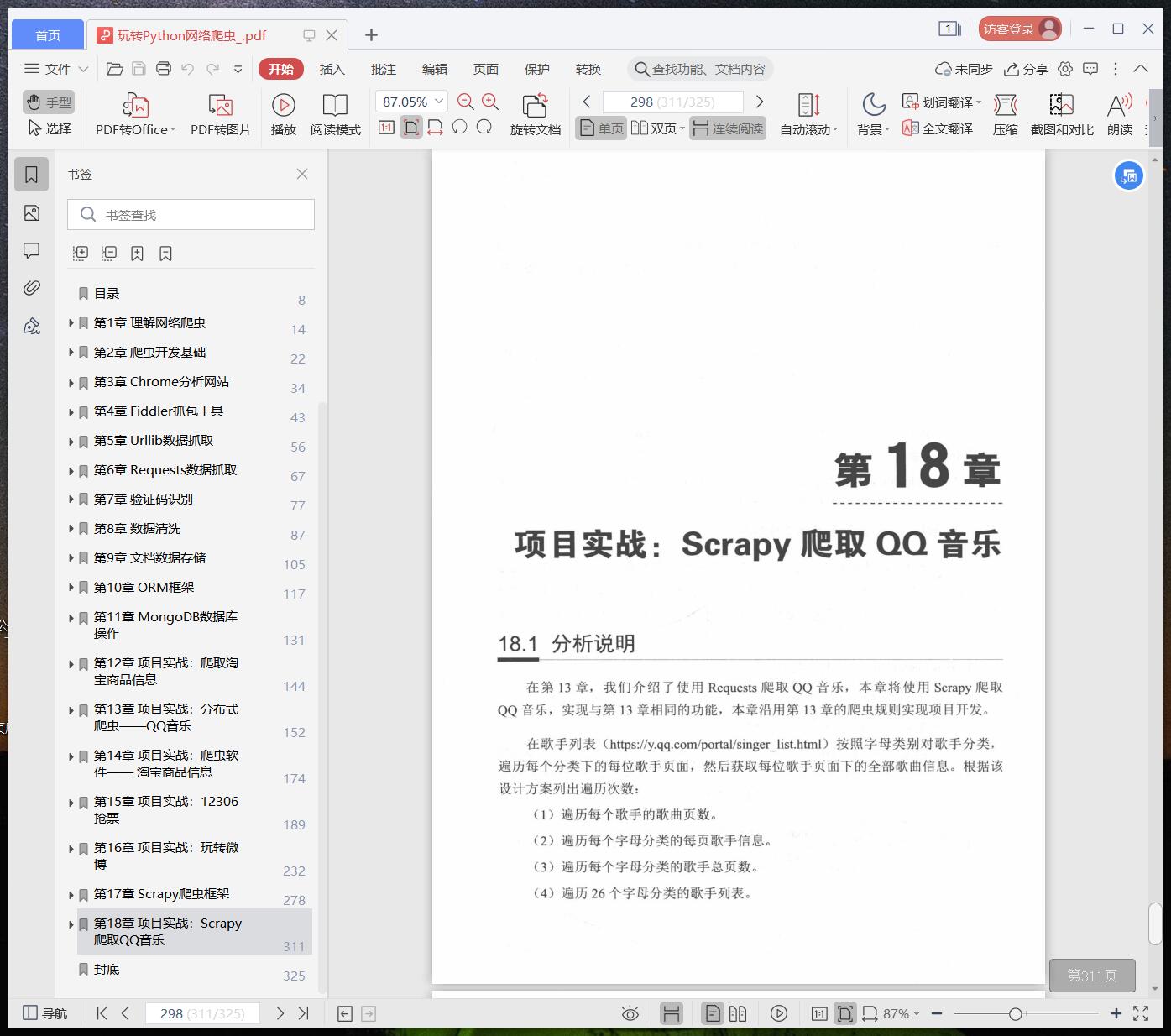Open the comments sidebar panel icon
1171x1036 pixels.
(x=32, y=250)
